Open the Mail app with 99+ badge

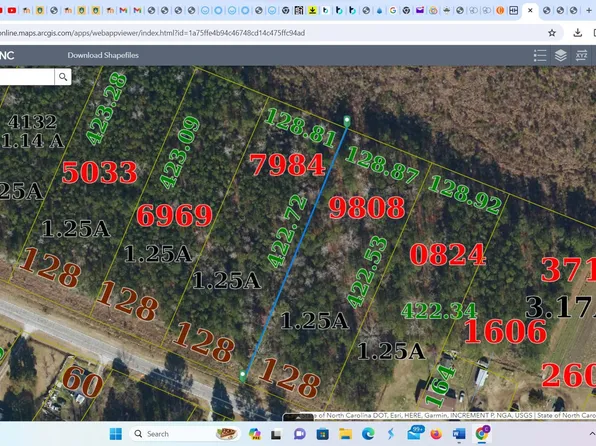[x=415, y=433]
